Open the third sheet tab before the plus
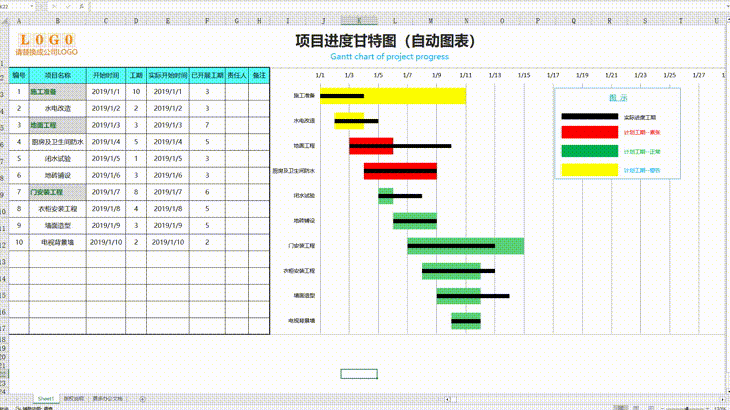Image resolution: width=730 pixels, height=410 pixels. tap(108, 398)
